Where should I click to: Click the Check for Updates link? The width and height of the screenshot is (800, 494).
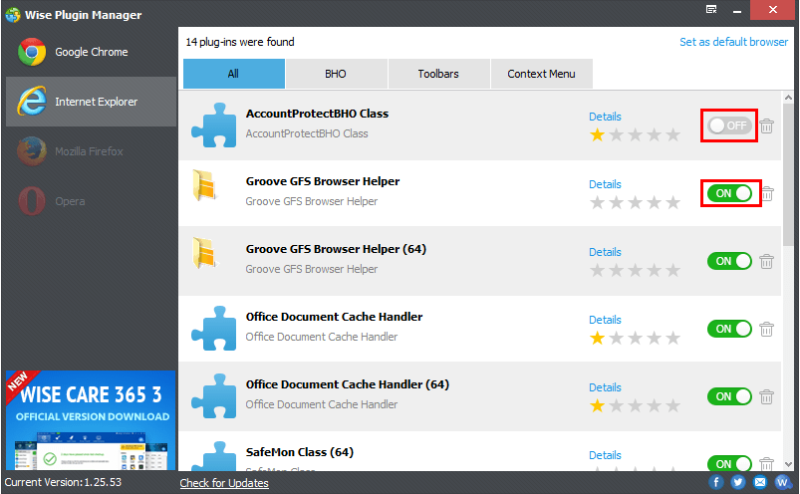click(x=224, y=483)
